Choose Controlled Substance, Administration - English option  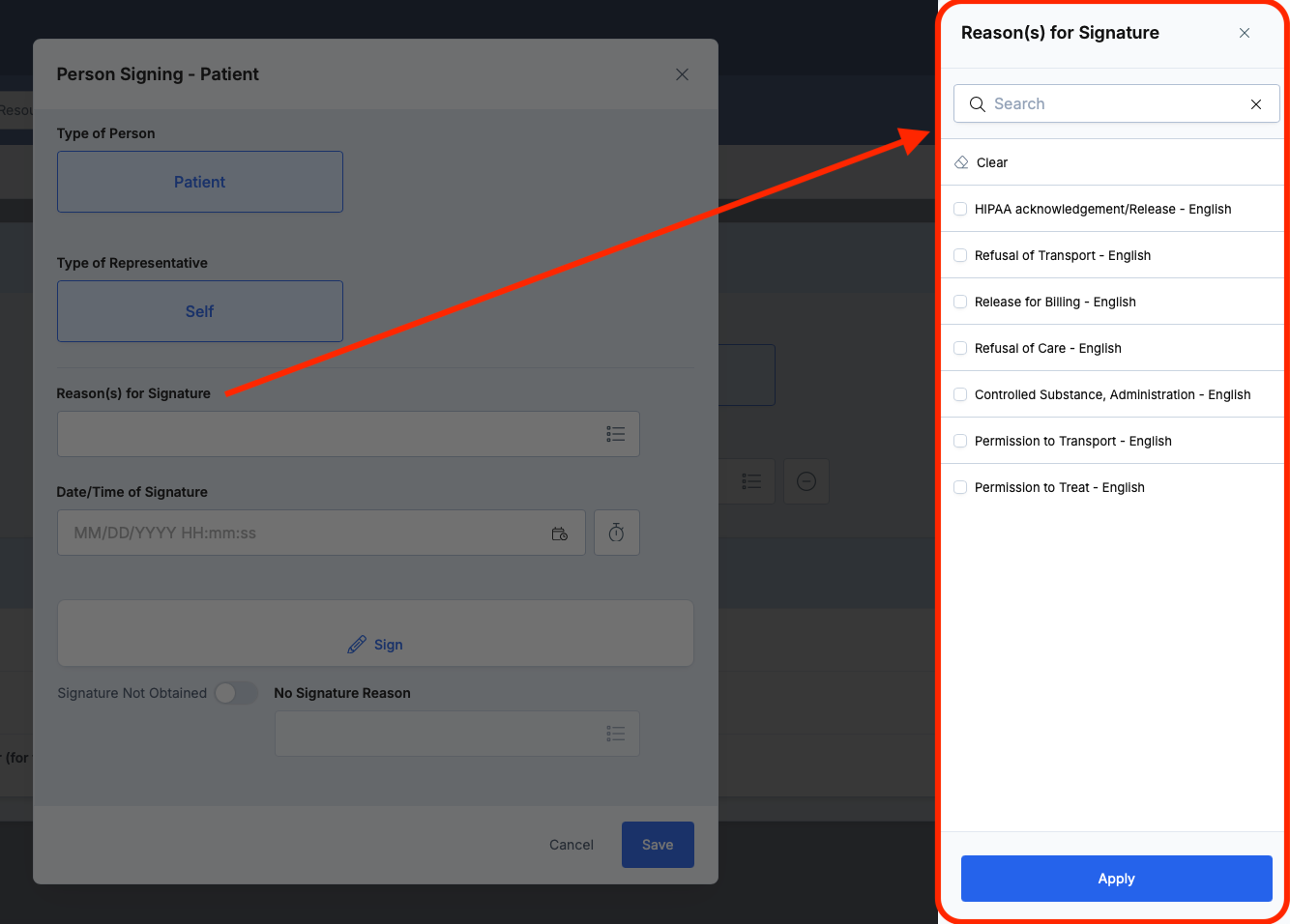tap(1112, 394)
